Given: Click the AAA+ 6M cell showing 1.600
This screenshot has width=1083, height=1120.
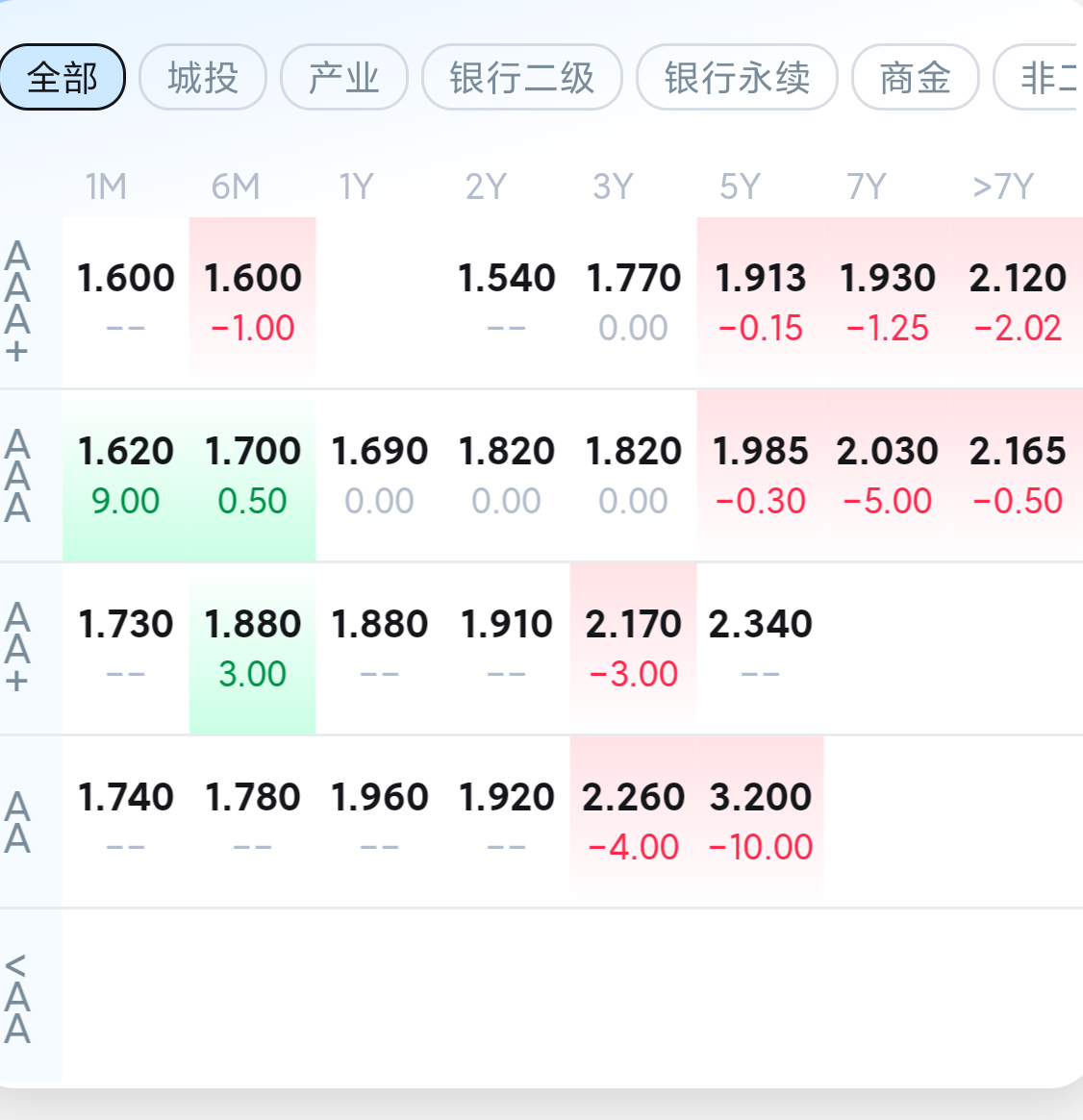Looking at the screenshot, I should tap(253, 301).
